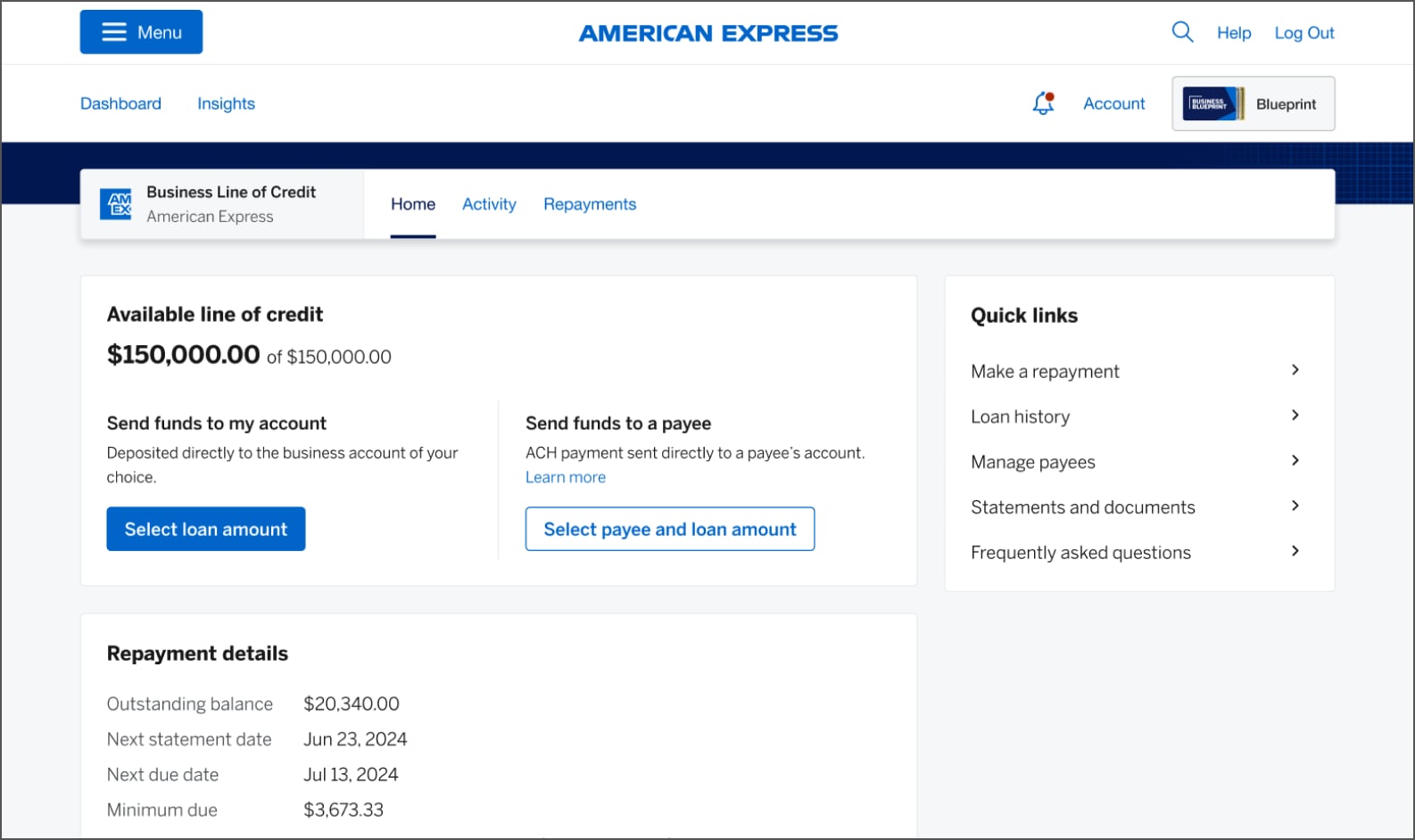Click Select payee and loan amount

click(x=669, y=528)
